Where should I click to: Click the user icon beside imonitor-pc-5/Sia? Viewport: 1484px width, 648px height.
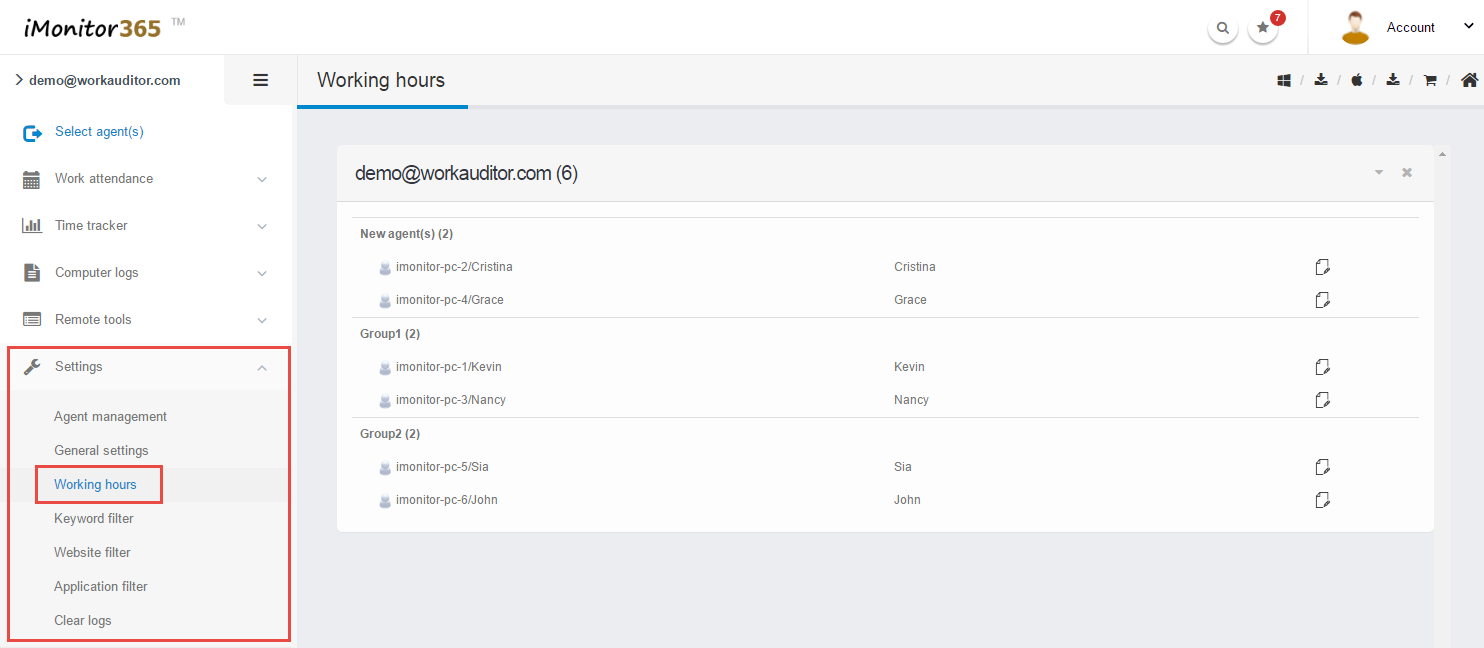pyautogui.click(x=385, y=468)
